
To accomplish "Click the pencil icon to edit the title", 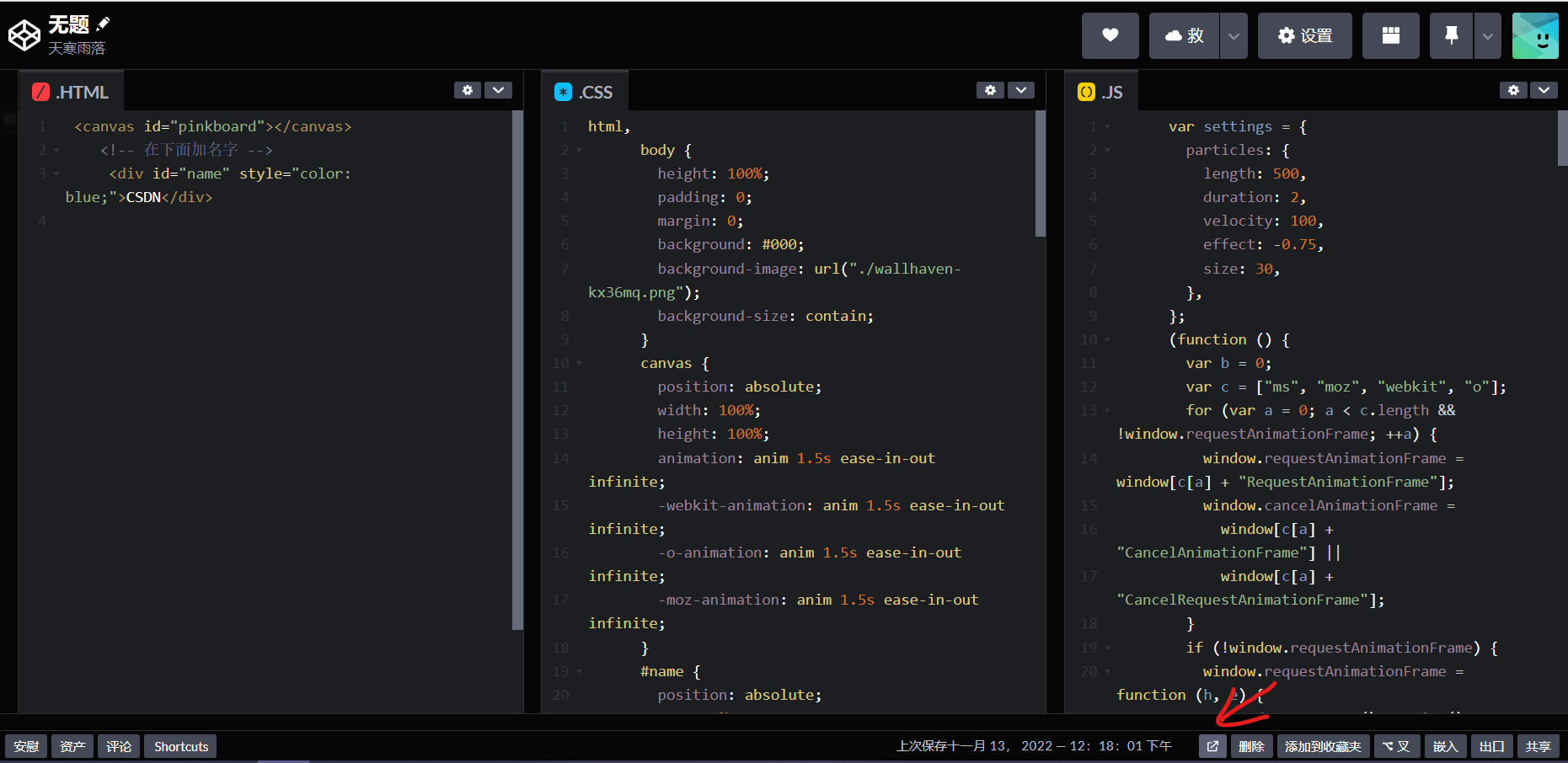I will tap(104, 24).
